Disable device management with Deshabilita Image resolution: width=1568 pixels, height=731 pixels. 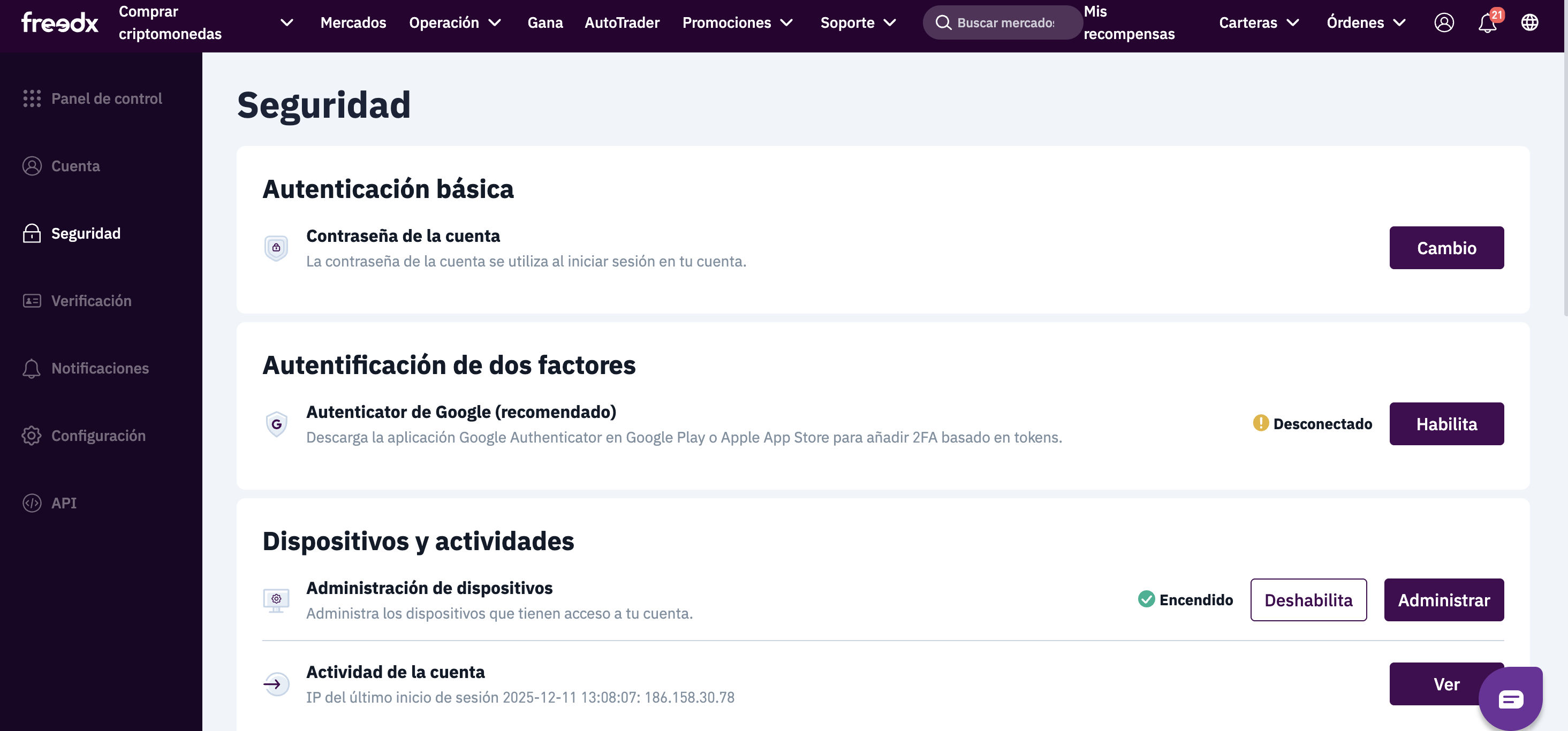point(1308,600)
